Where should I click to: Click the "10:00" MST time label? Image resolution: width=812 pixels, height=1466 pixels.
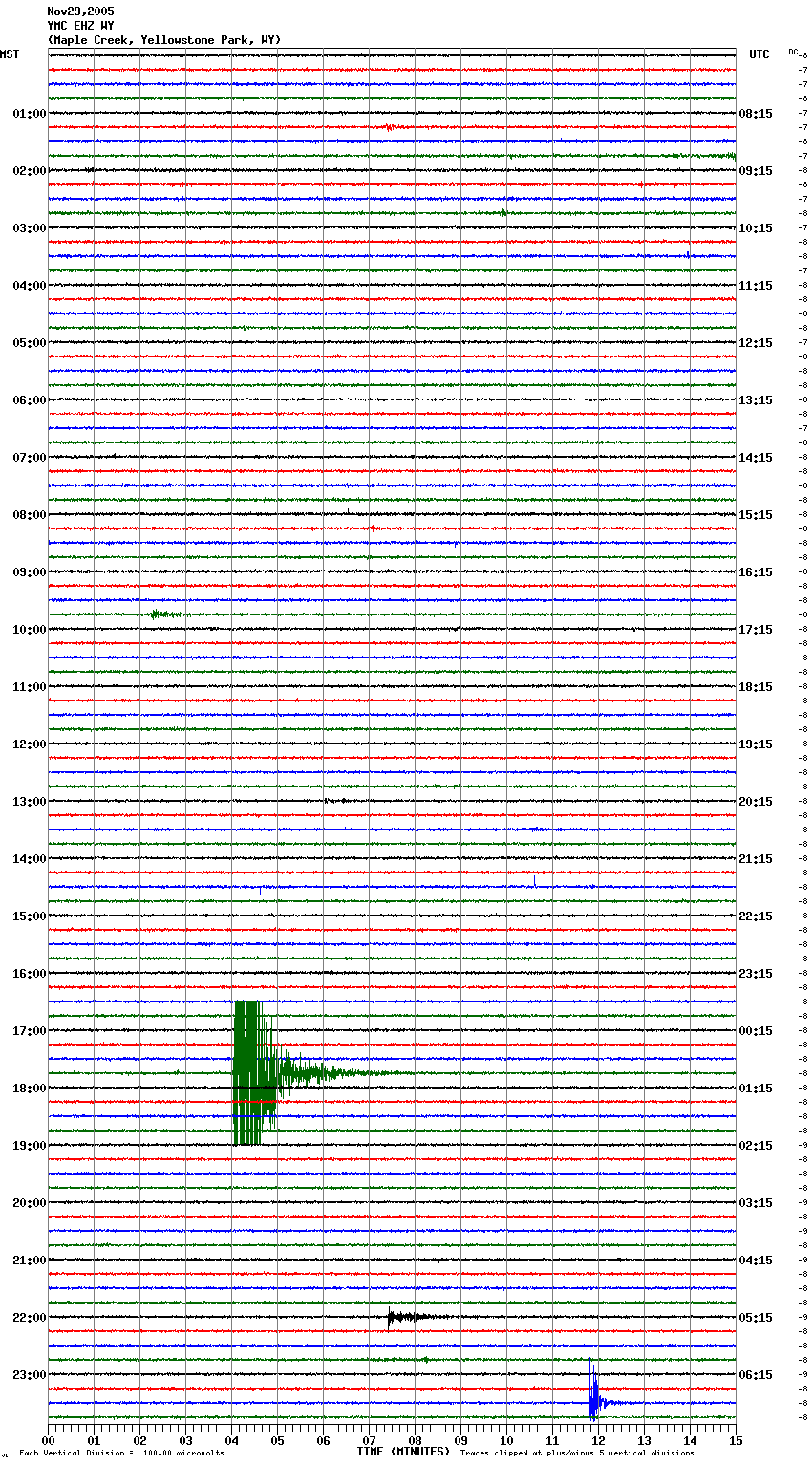30,630
